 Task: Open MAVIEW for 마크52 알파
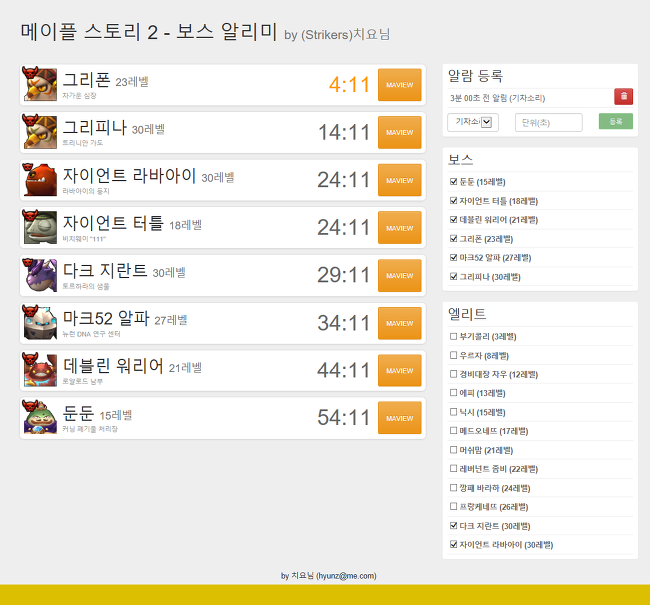click(400, 323)
